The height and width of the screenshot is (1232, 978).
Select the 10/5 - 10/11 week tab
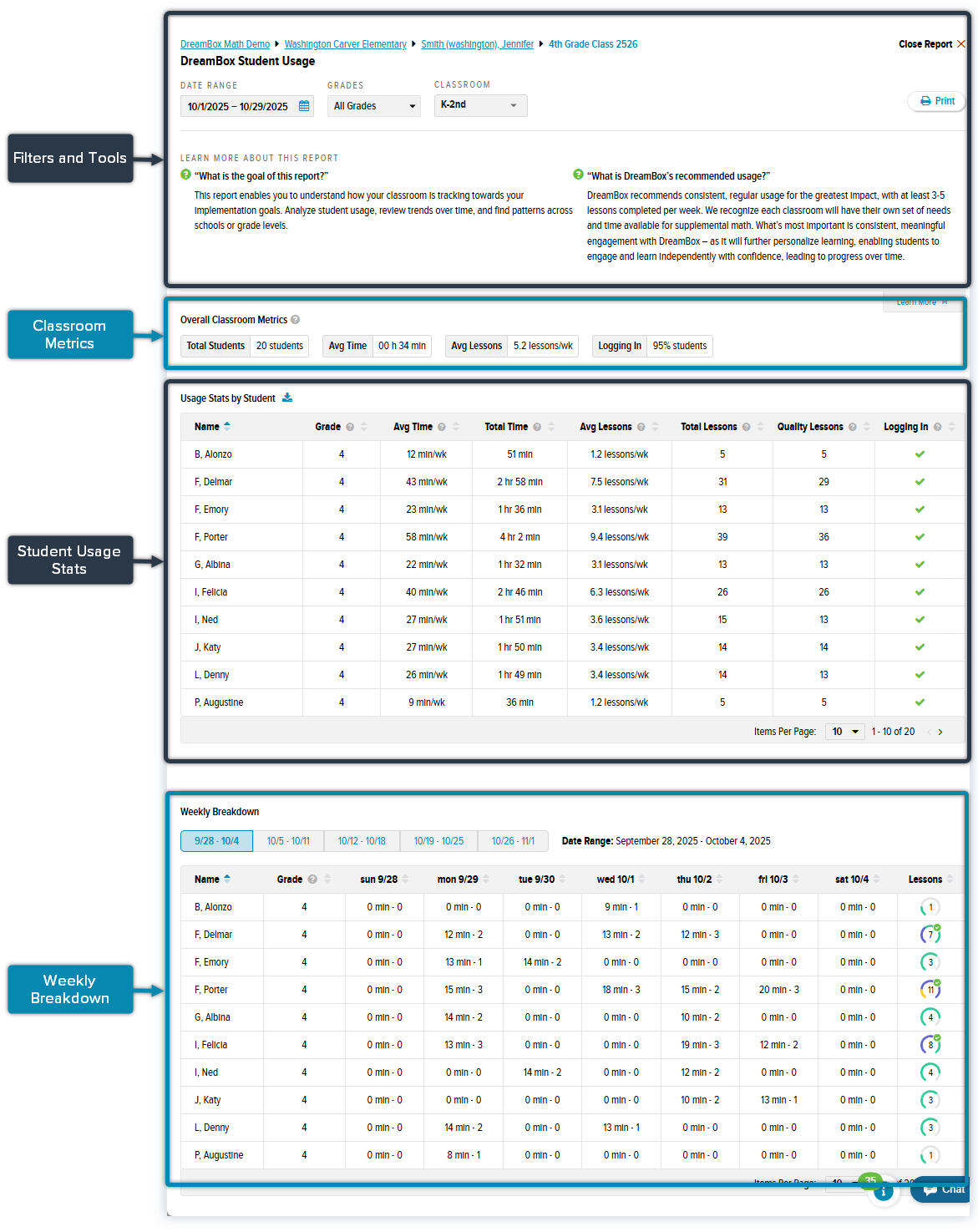288,841
